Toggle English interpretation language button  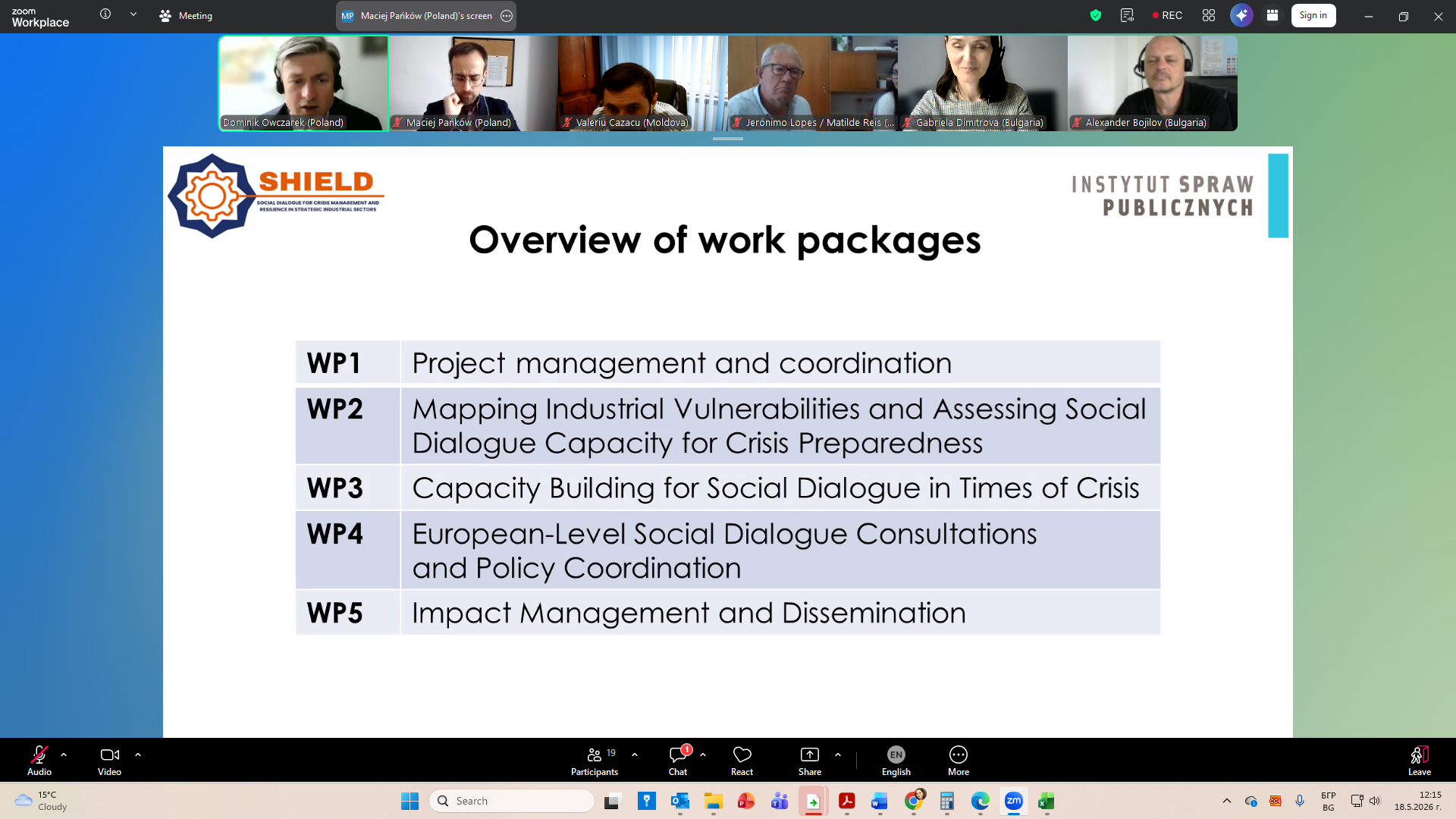tap(896, 761)
